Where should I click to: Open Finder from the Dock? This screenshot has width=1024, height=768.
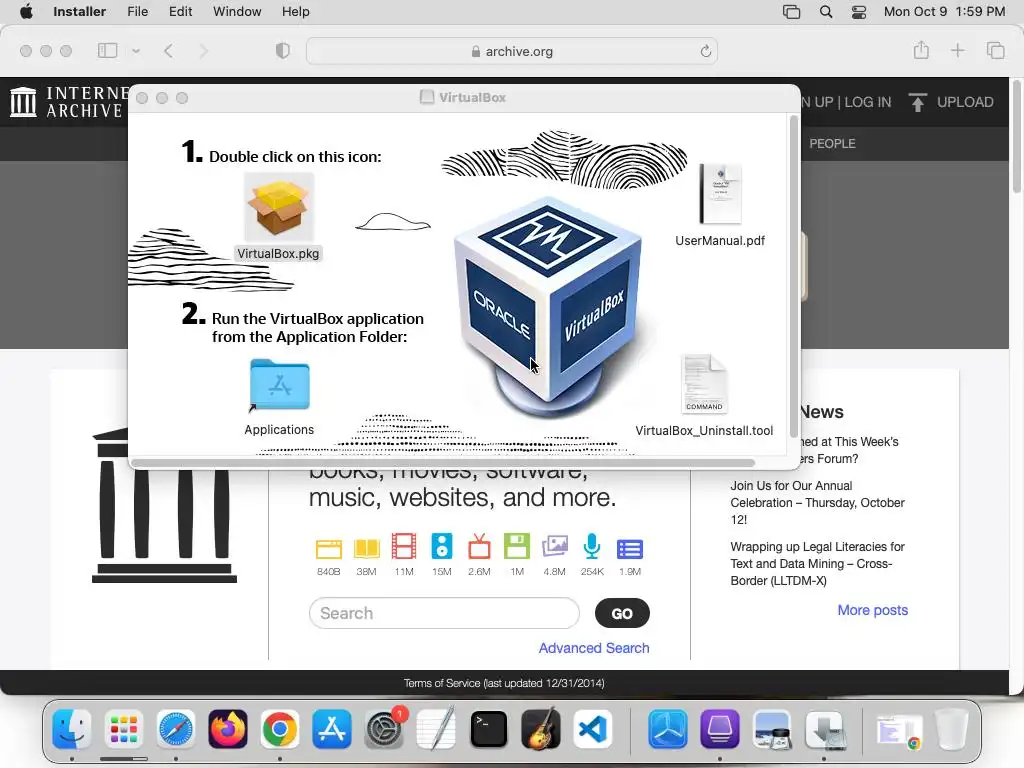tap(72, 729)
